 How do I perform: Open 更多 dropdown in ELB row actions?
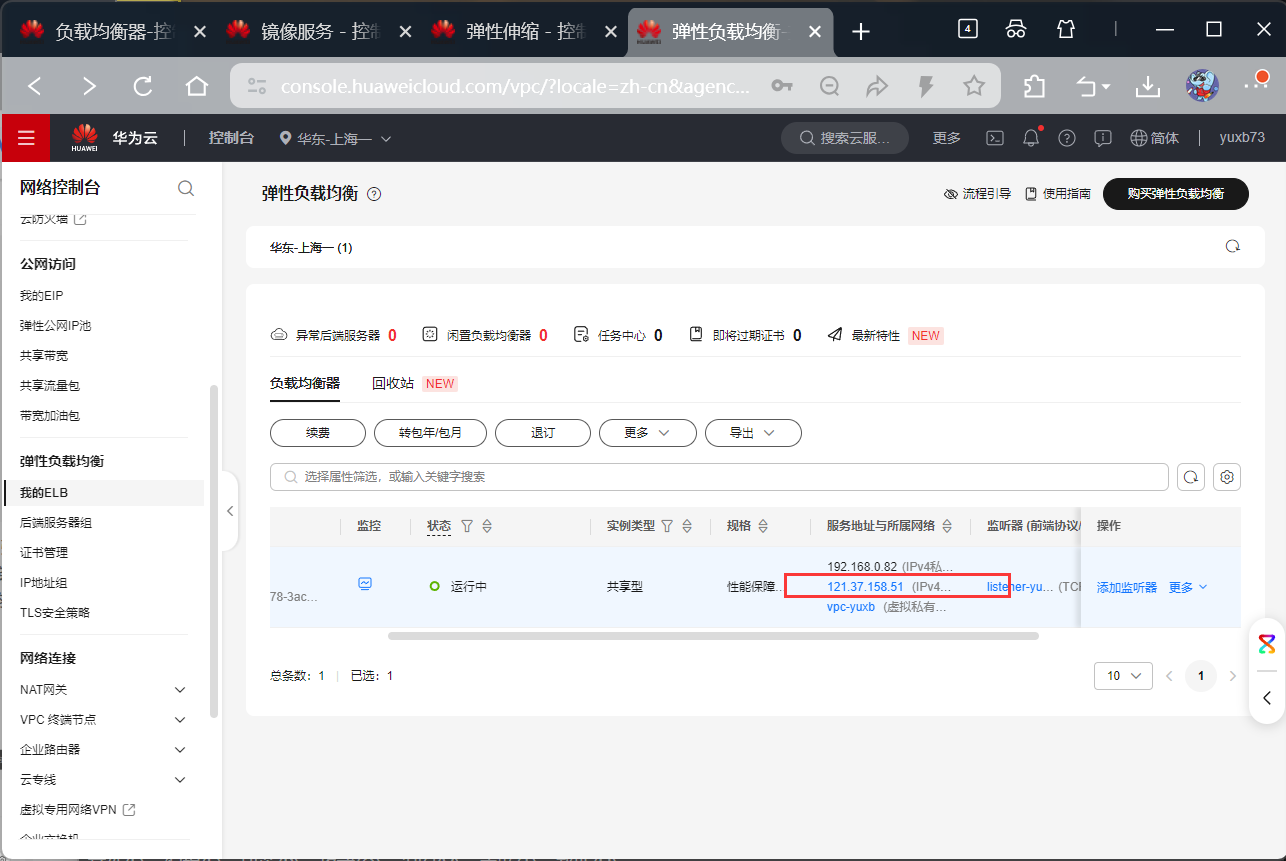pyautogui.click(x=1188, y=587)
